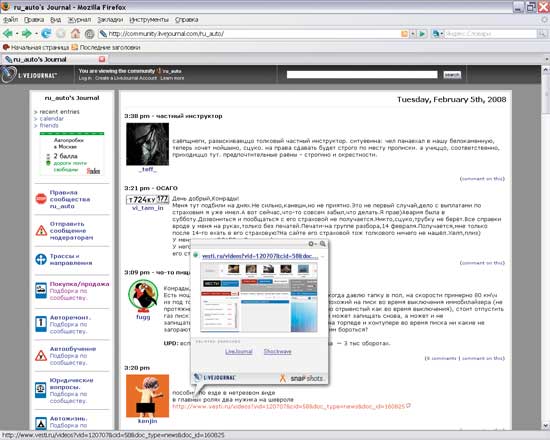
Task: Open the vesti.ru link in the popup header
Action: 260,256
